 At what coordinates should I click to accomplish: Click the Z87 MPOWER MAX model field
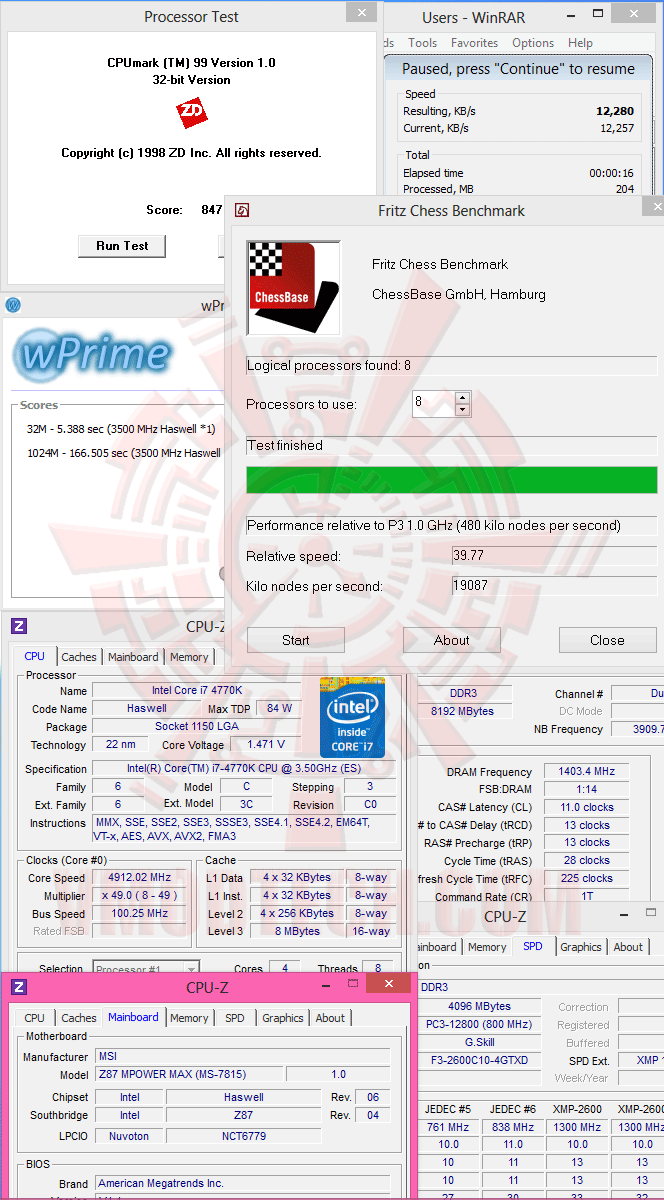click(190, 1075)
